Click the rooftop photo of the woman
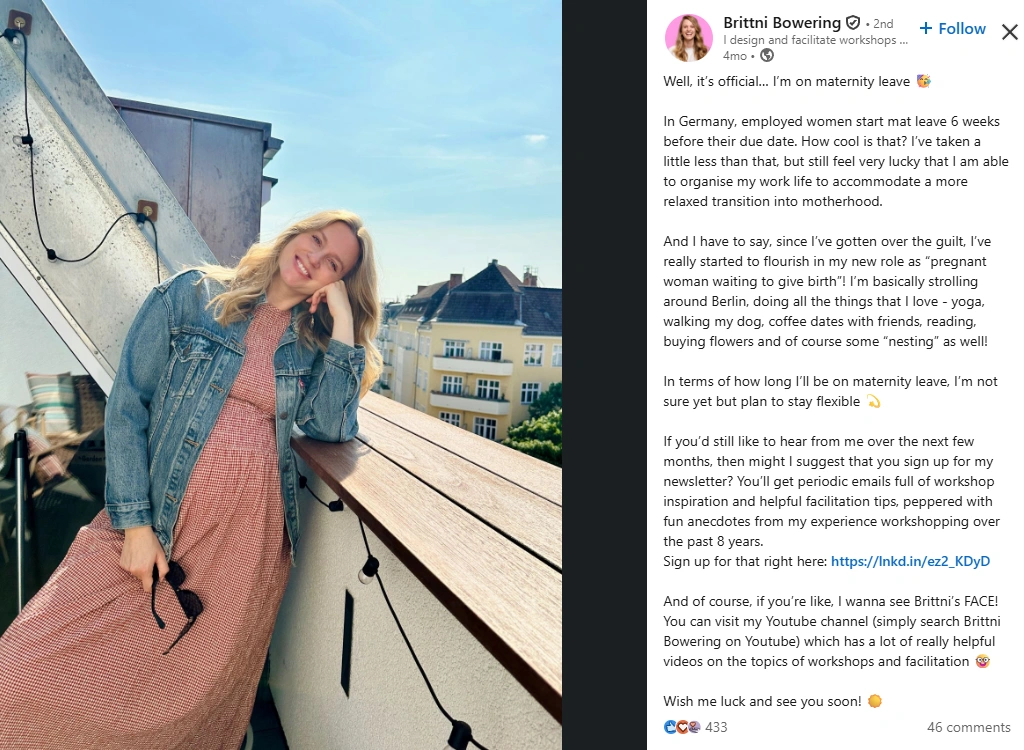This screenshot has height=750, width=1024. pyautogui.click(x=281, y=375)
